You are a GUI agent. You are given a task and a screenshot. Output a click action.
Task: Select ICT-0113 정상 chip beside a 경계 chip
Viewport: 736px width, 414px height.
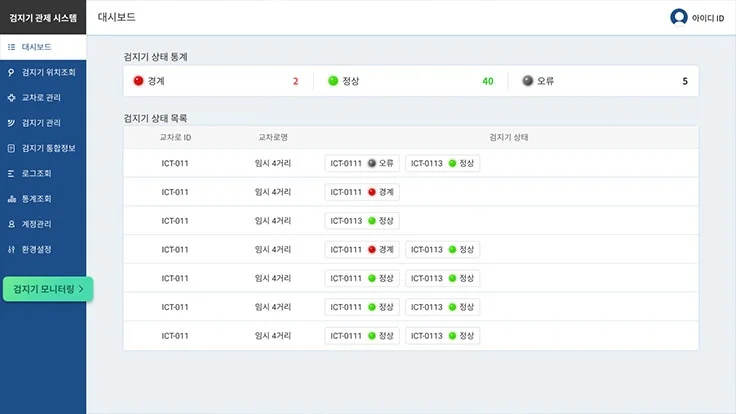443,249
